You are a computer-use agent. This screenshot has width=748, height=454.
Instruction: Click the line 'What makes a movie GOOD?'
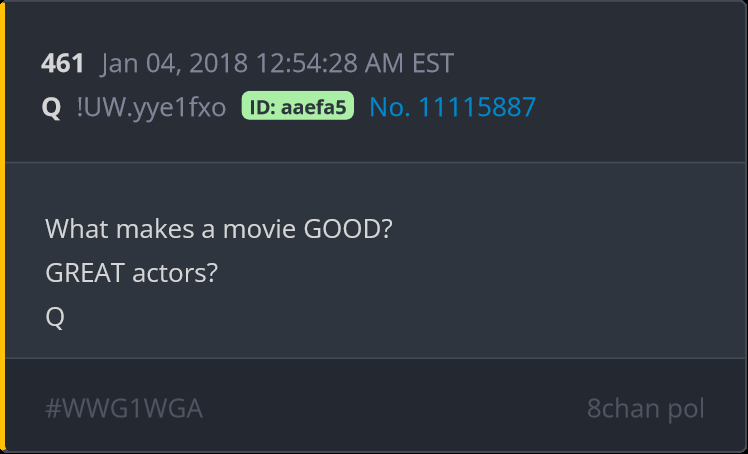coord(219,229)
